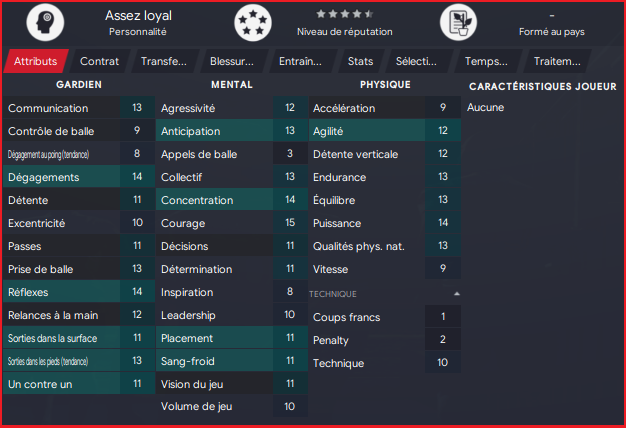Viewport: 626px width, 428px height.
Task: Select the Entraînement tab
Action: coord(300,61)
